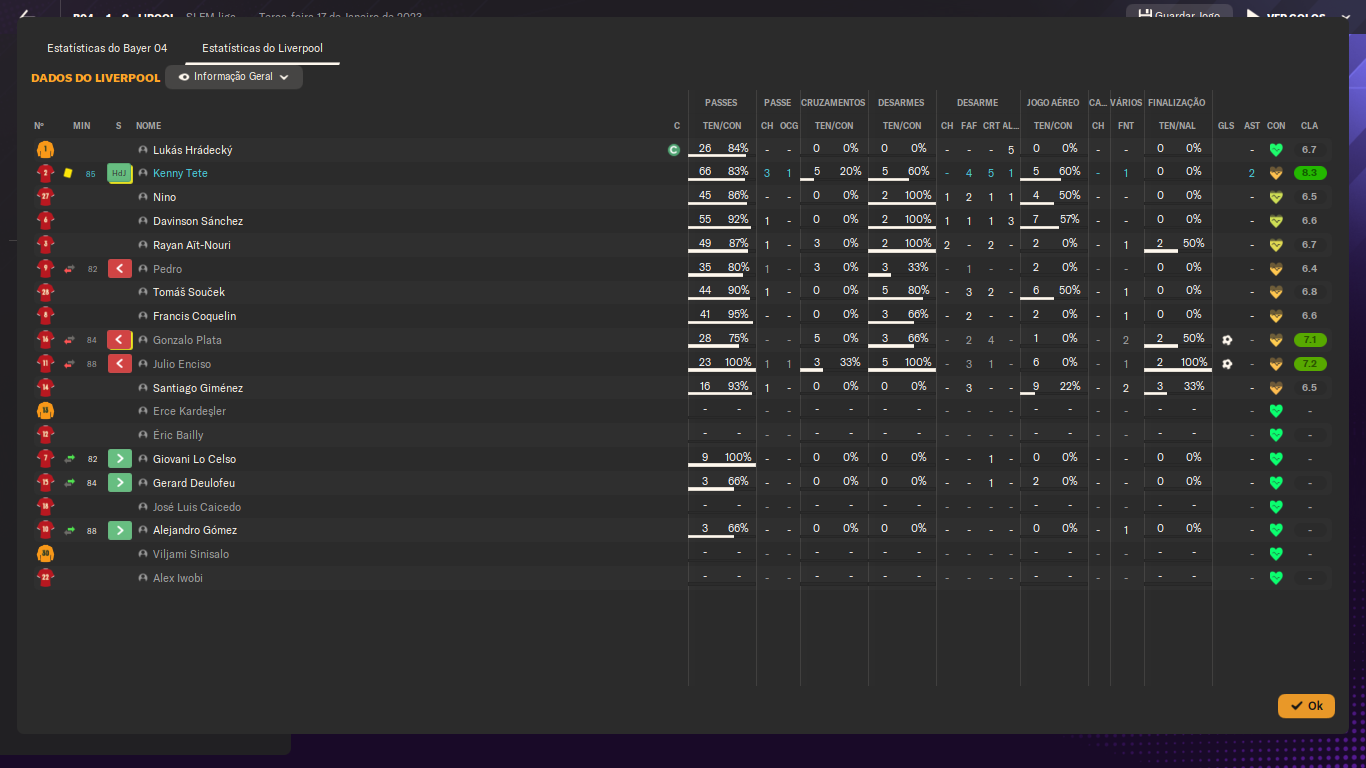Click the goal ball icon in Gonzalo Plata's row

click(1227, 340)
